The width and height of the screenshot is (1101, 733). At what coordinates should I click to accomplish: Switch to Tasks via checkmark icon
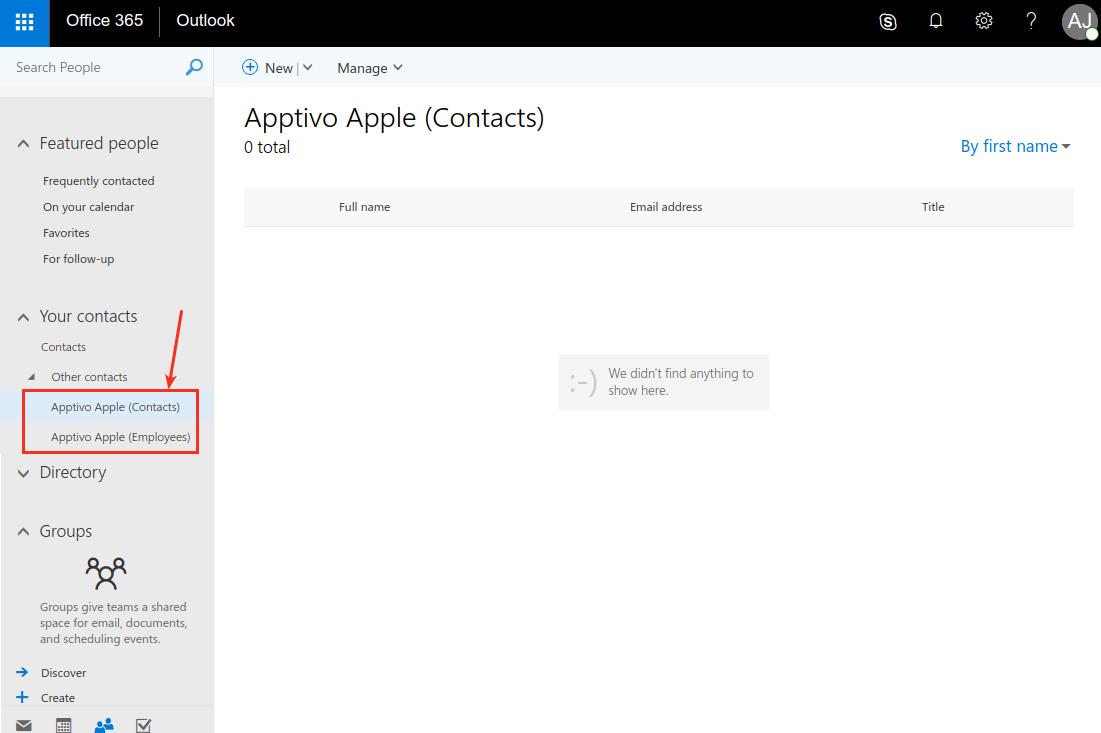143,725
